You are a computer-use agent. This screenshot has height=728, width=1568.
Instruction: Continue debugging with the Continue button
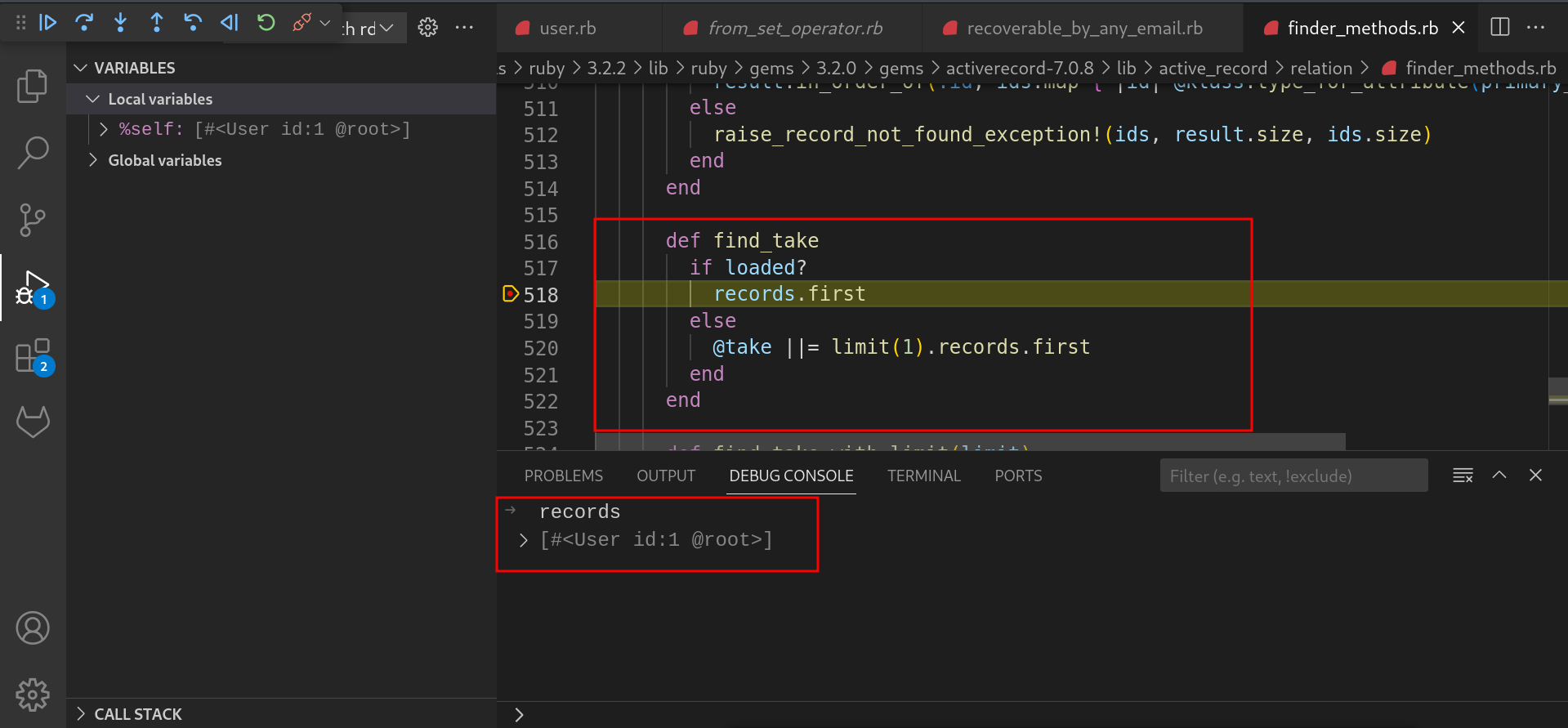coord(48,23)
